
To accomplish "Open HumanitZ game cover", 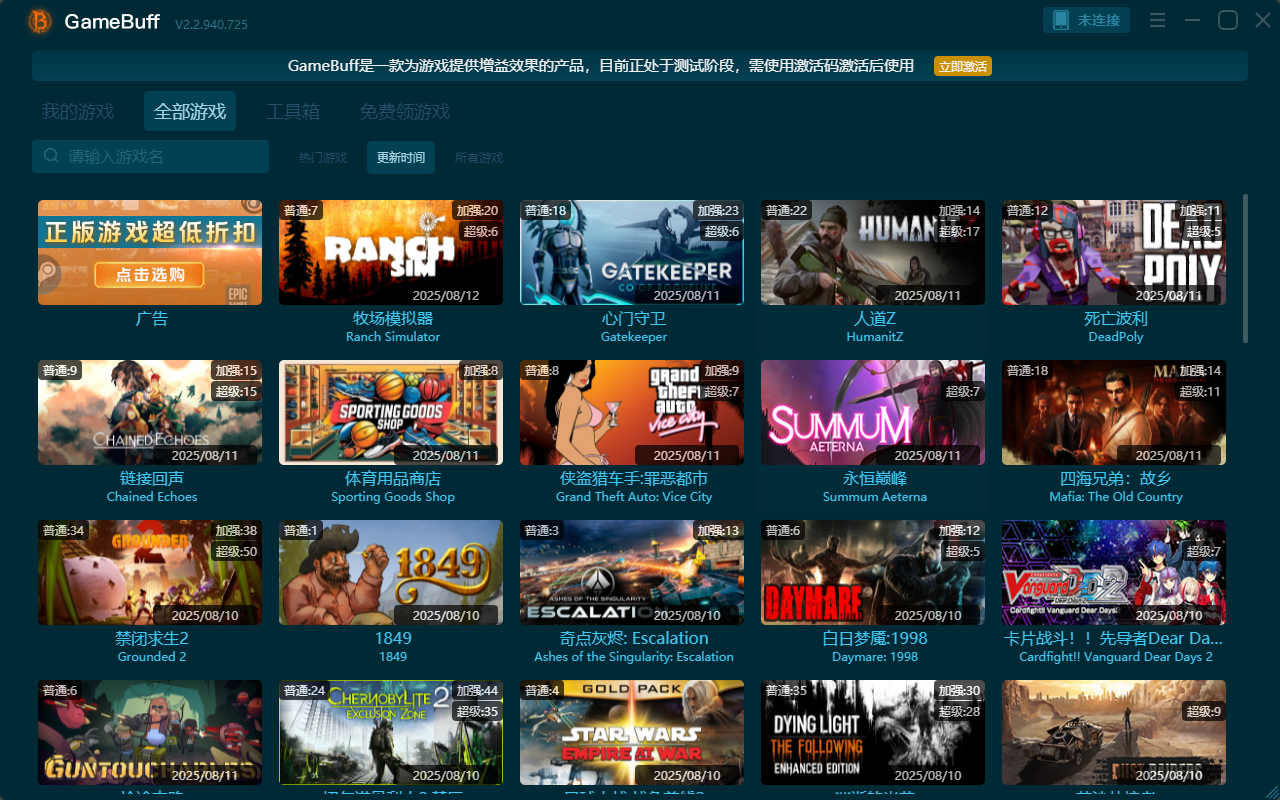I will point(873,252).
